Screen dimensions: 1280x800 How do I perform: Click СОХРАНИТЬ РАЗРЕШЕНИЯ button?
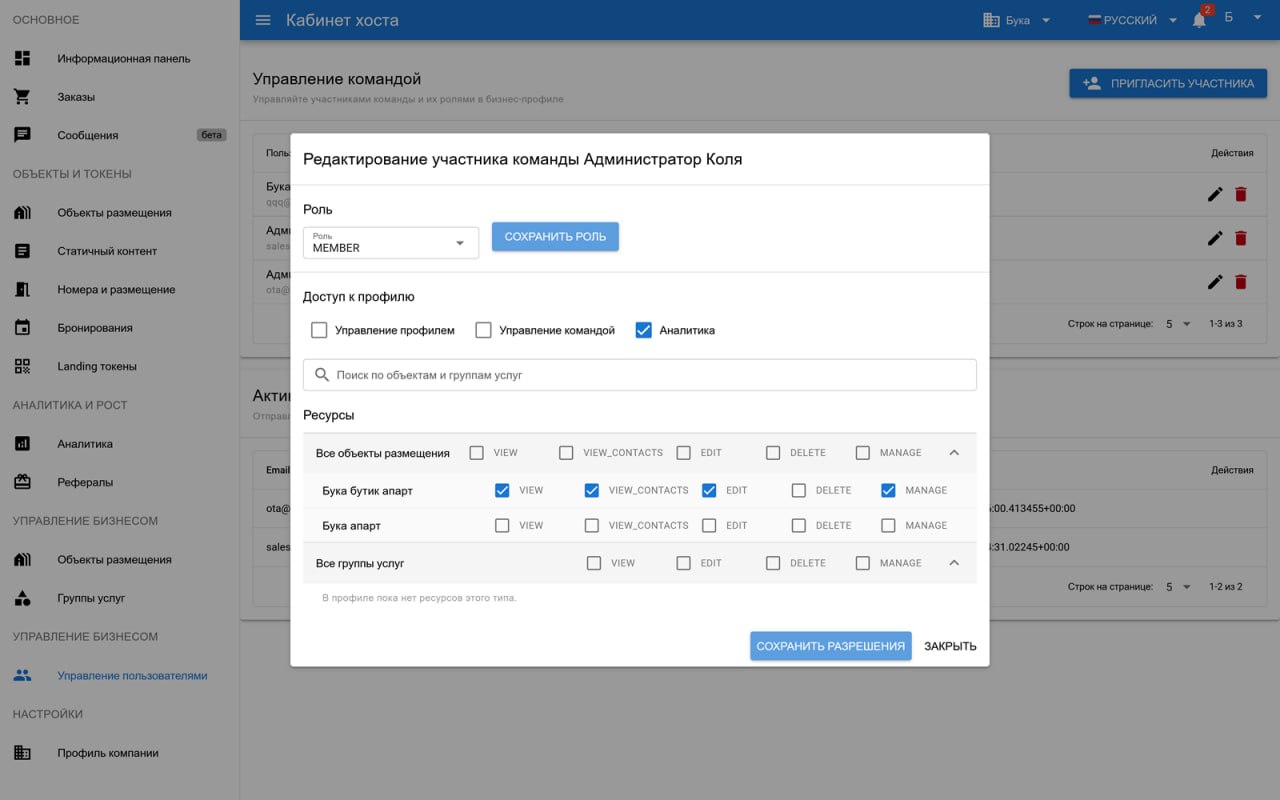830,646
